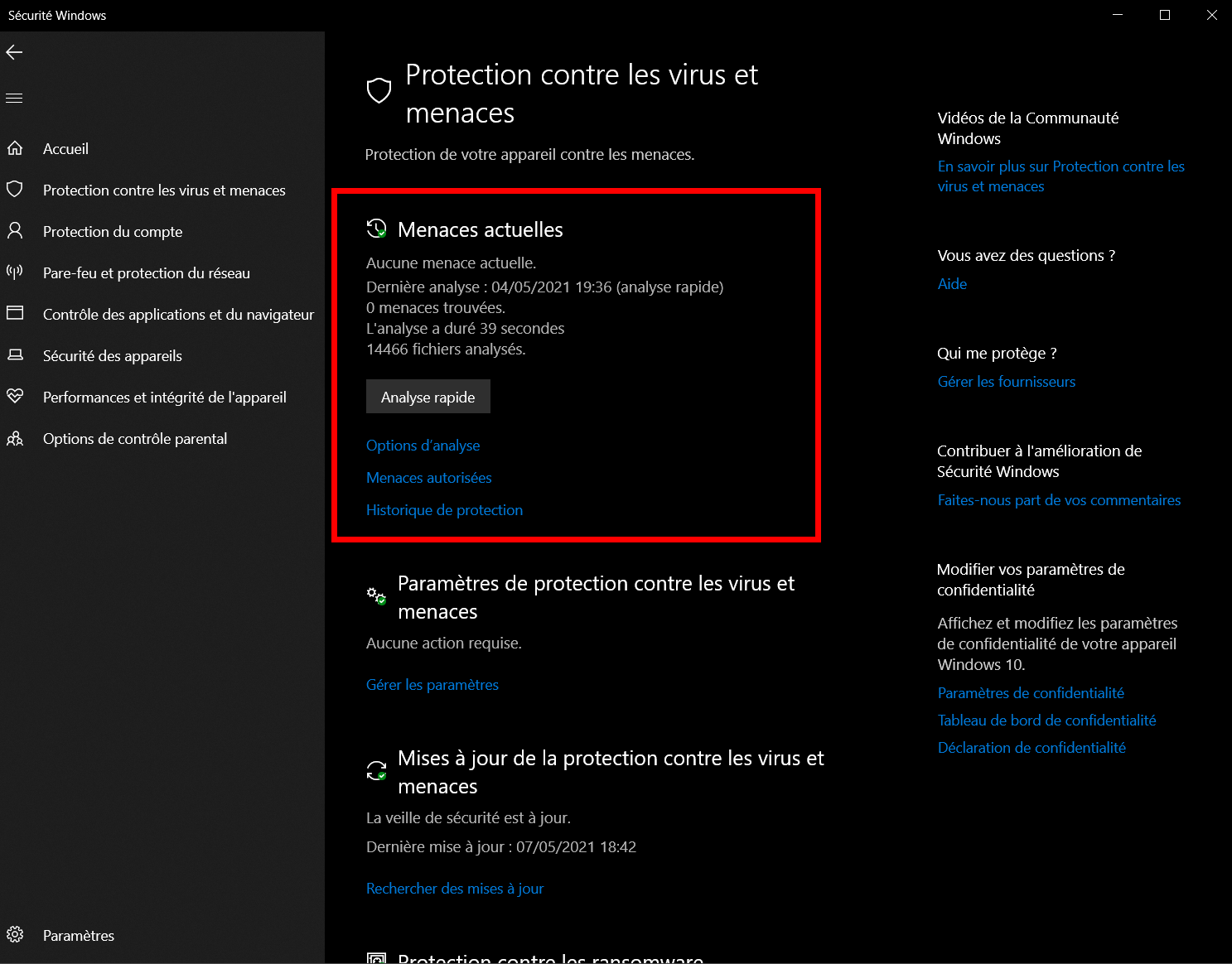
Task: Click the Contrôle des applications window icon
Action: pos(15,314)
